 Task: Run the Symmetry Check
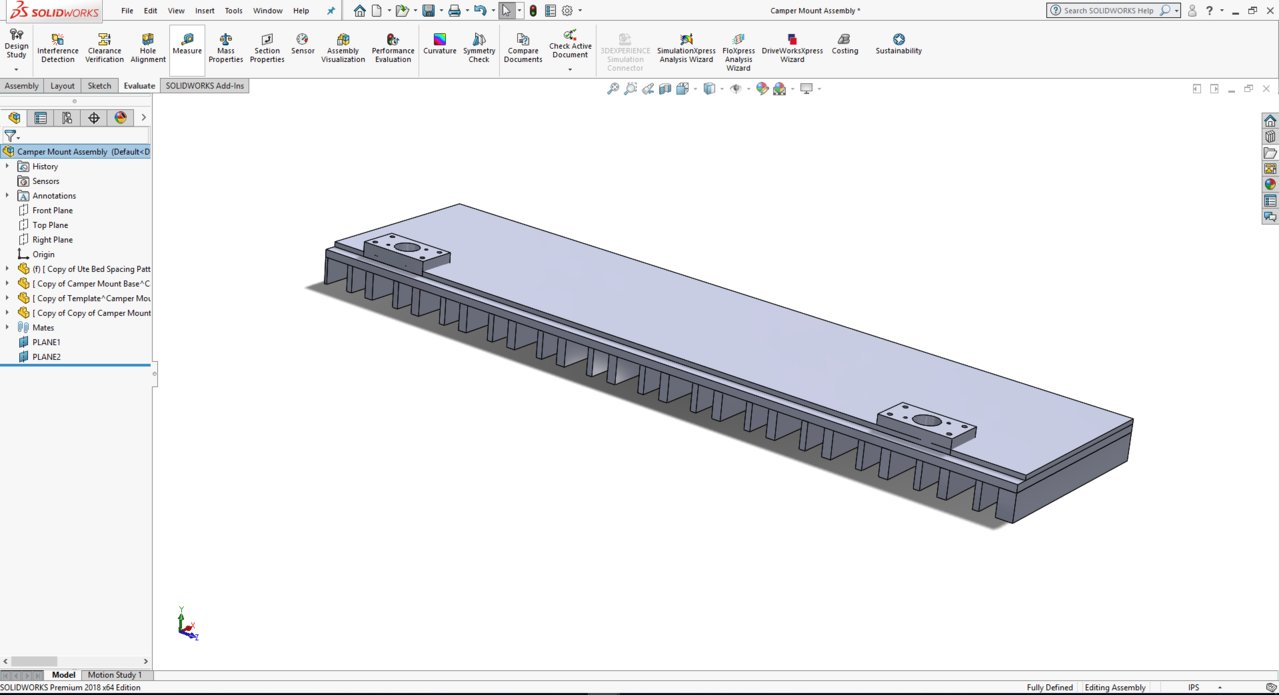point(479,50)
